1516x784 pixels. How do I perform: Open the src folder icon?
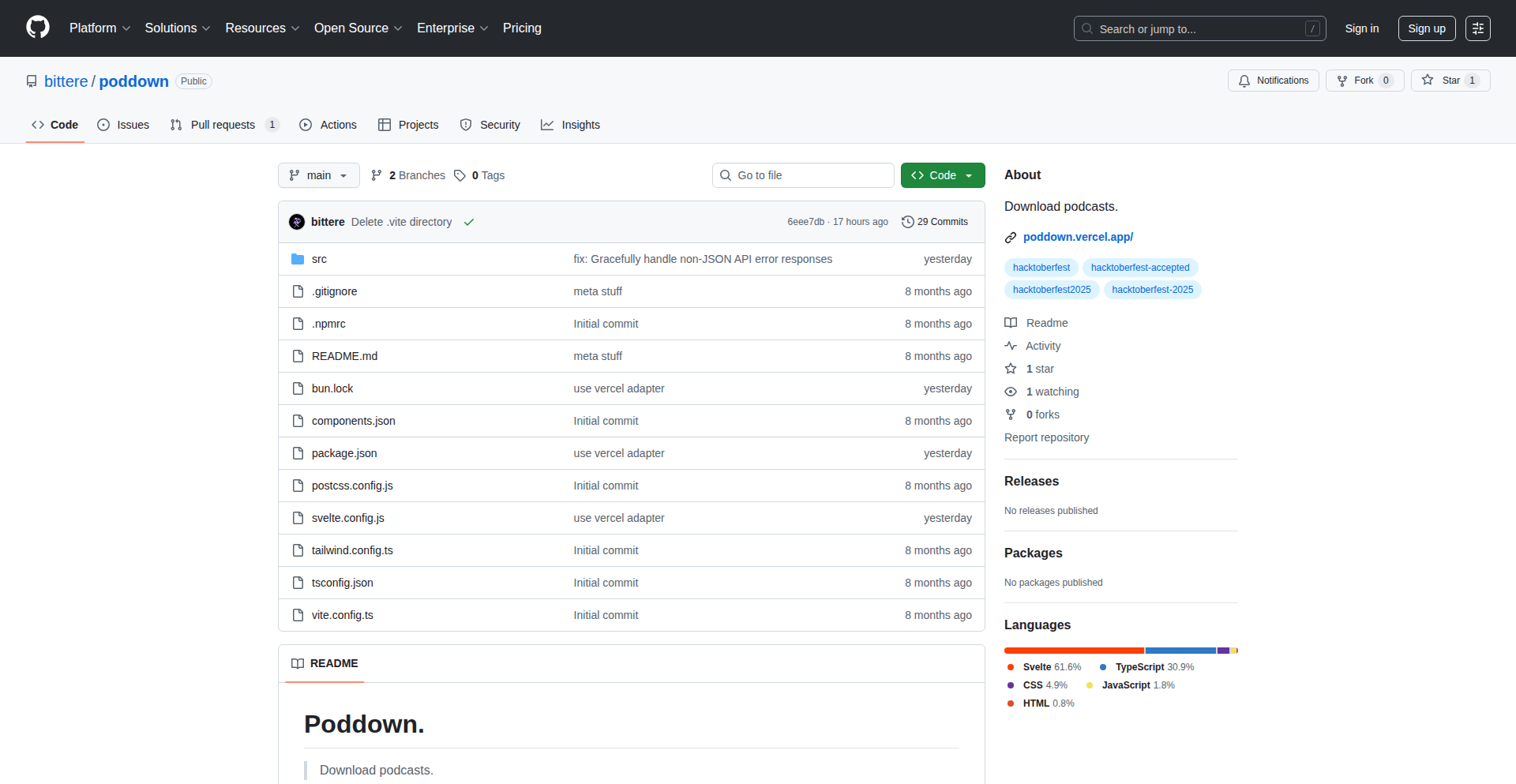coord(298,259)
